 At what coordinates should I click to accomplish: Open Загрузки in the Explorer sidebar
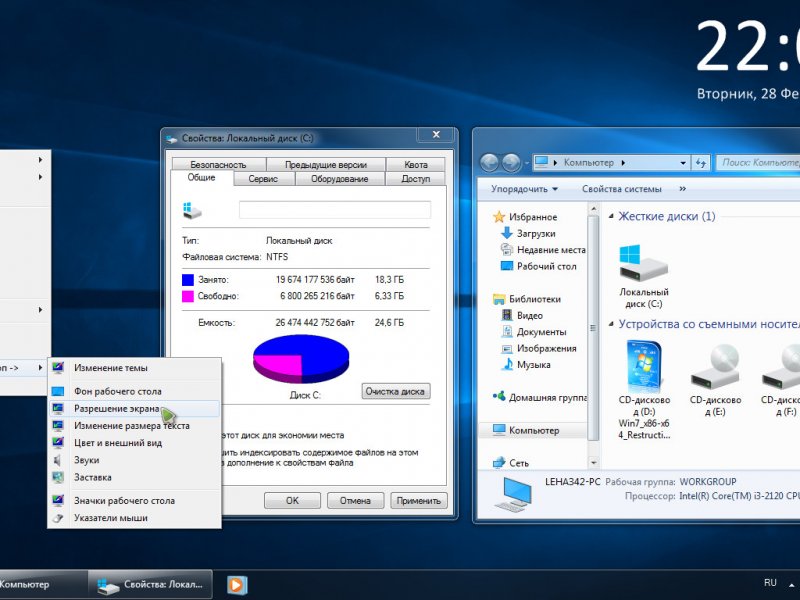pos(536,233)
